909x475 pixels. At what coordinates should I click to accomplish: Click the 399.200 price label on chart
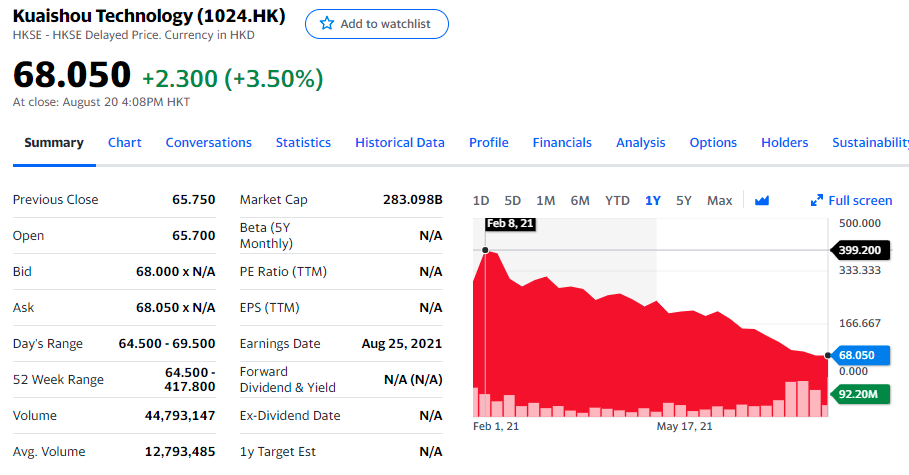[860, 250]
